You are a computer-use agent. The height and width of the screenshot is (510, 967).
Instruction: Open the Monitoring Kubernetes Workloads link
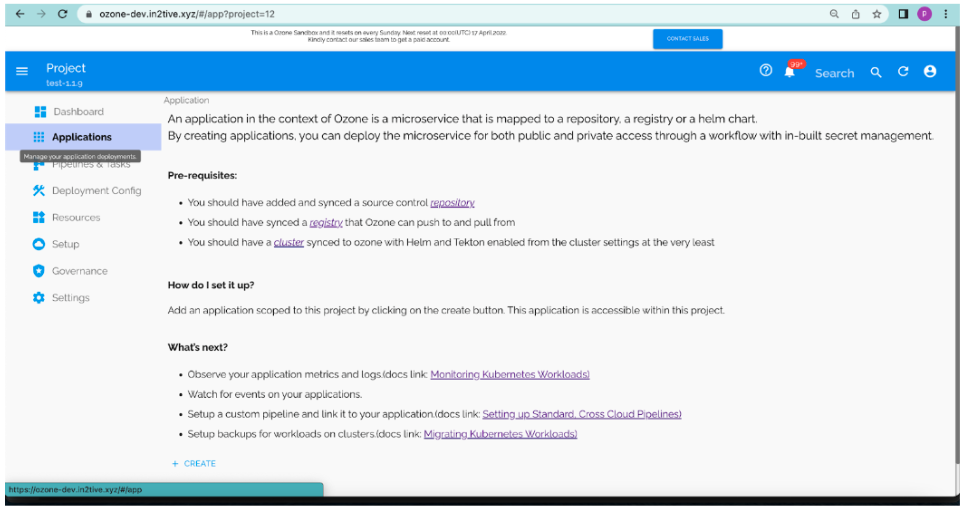[509, 375]
